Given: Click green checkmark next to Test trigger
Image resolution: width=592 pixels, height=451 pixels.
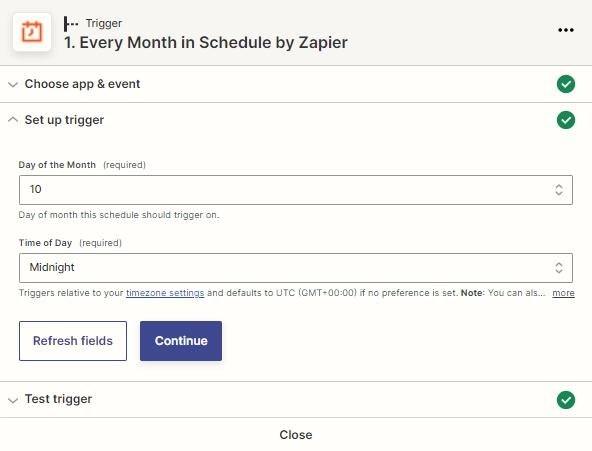Looking at the screenshot, I should pyautogui.click(x=566, y=400).
